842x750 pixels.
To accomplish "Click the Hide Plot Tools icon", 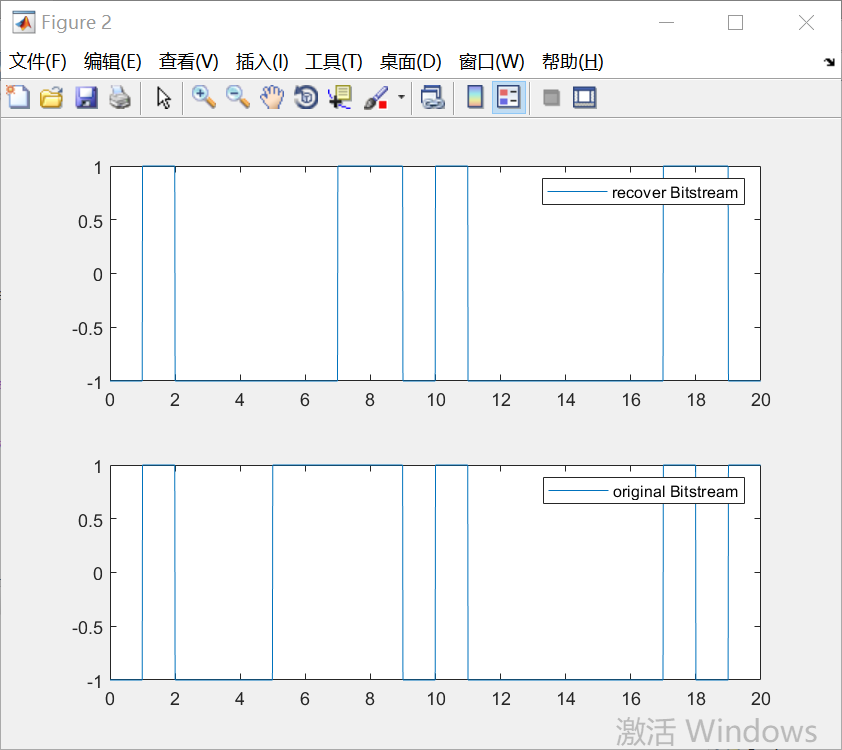I will [551, 97].
